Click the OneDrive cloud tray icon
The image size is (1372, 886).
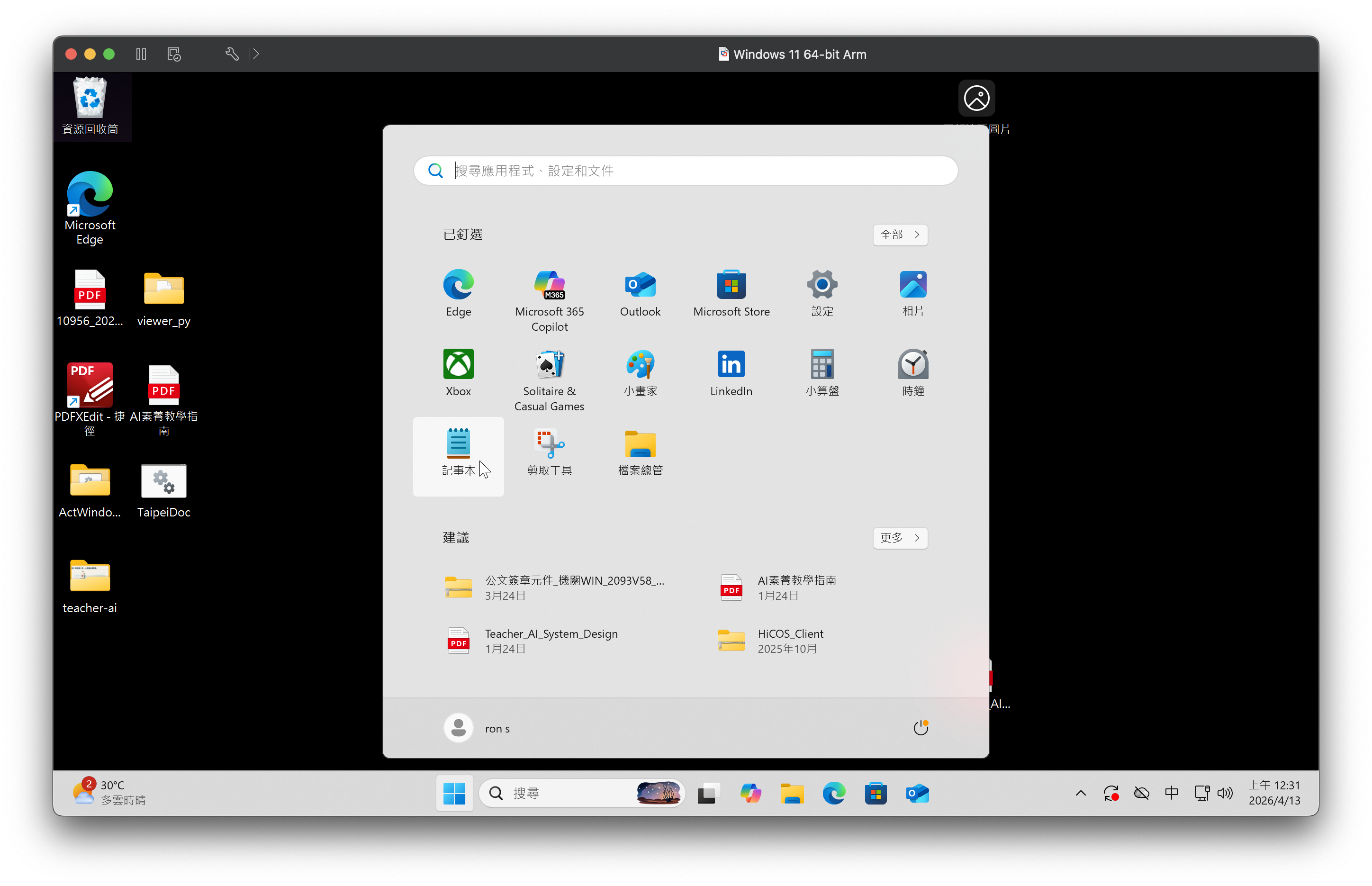[x=1141, y=793]
